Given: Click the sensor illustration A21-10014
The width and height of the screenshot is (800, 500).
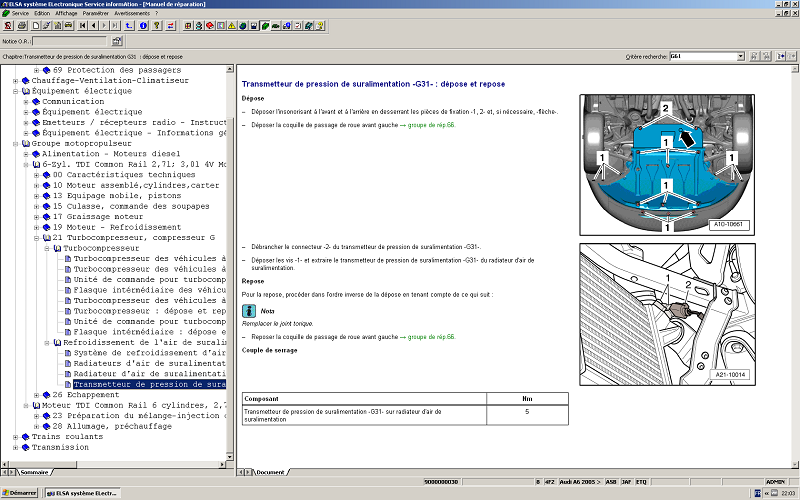Looking at the screenshot, I should pyautogui.click(x=667, y=314).
